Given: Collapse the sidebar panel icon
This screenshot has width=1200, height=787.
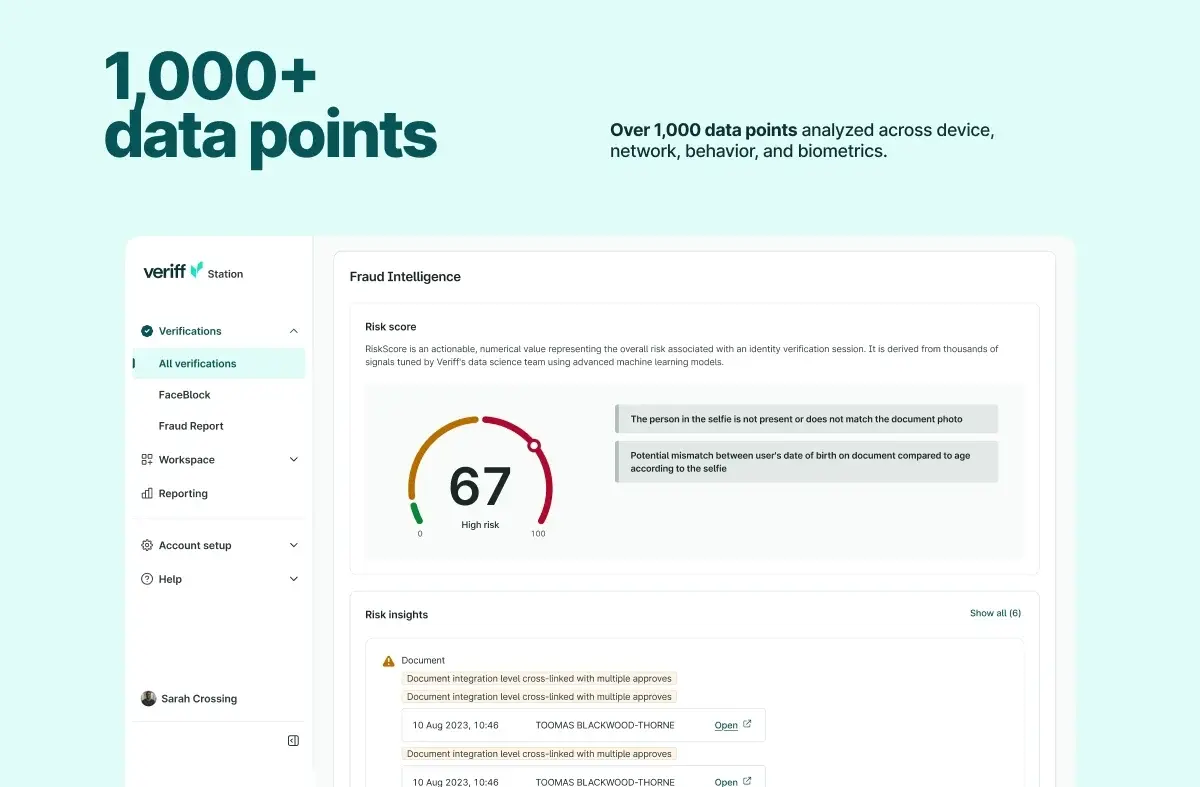Looking at the screenshot, I should (293, 741).
